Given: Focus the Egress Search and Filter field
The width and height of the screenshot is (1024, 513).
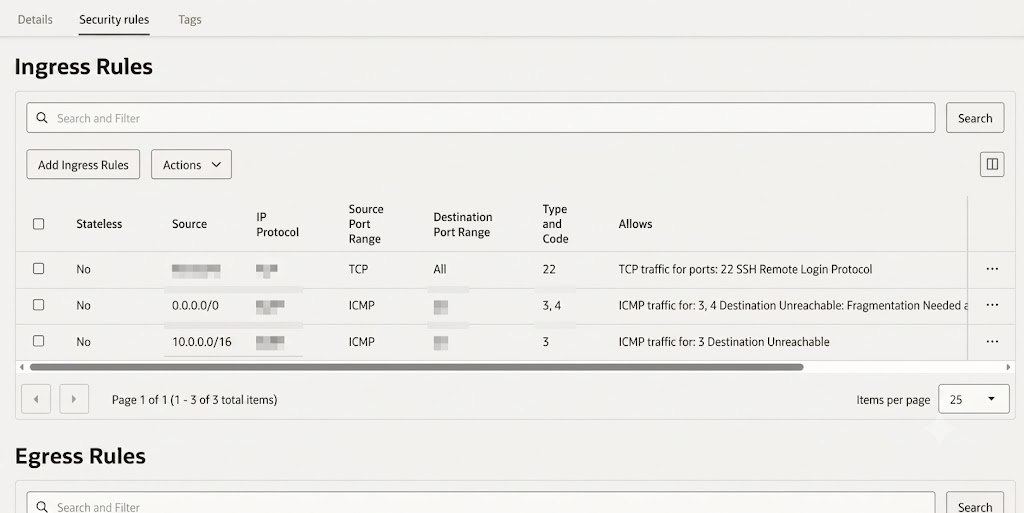Looking at the screenshot, I should pos(481,505).
